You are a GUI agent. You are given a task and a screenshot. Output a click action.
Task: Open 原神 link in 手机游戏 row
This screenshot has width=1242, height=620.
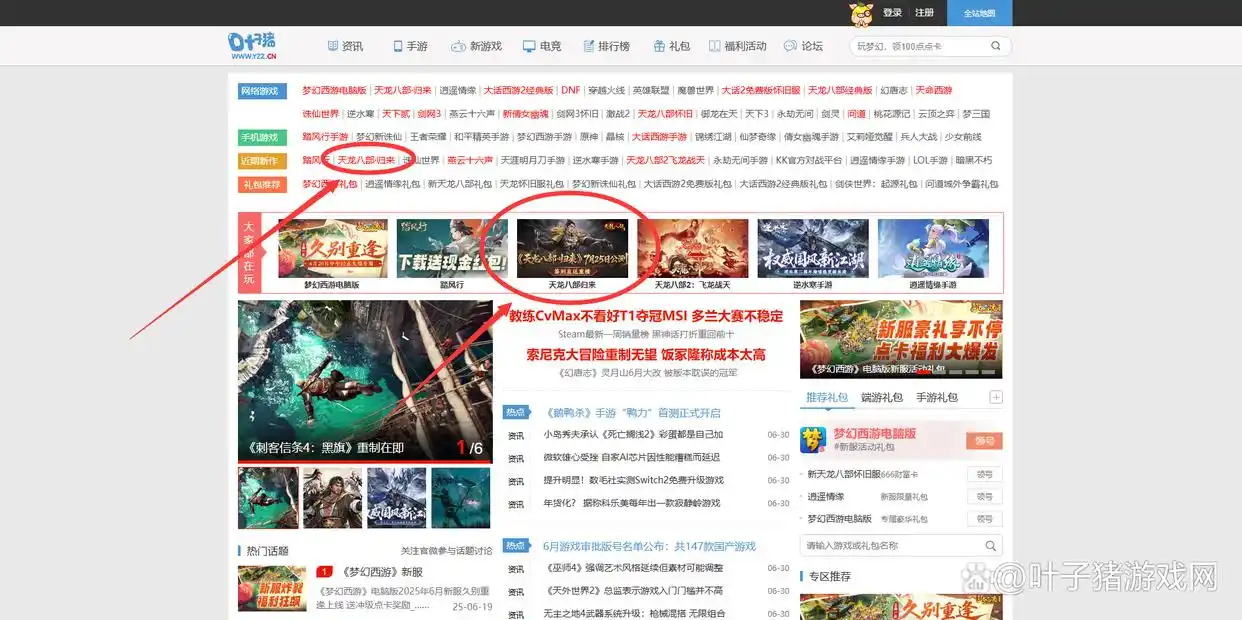(589, 137)
